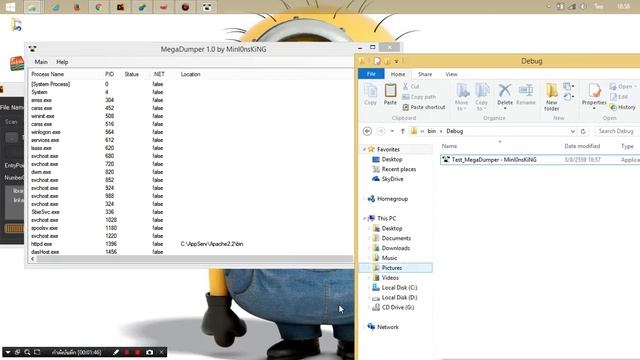Click the History button in the ribbon
The width and height of the screenshot is (640, 360).
point(622,107)
